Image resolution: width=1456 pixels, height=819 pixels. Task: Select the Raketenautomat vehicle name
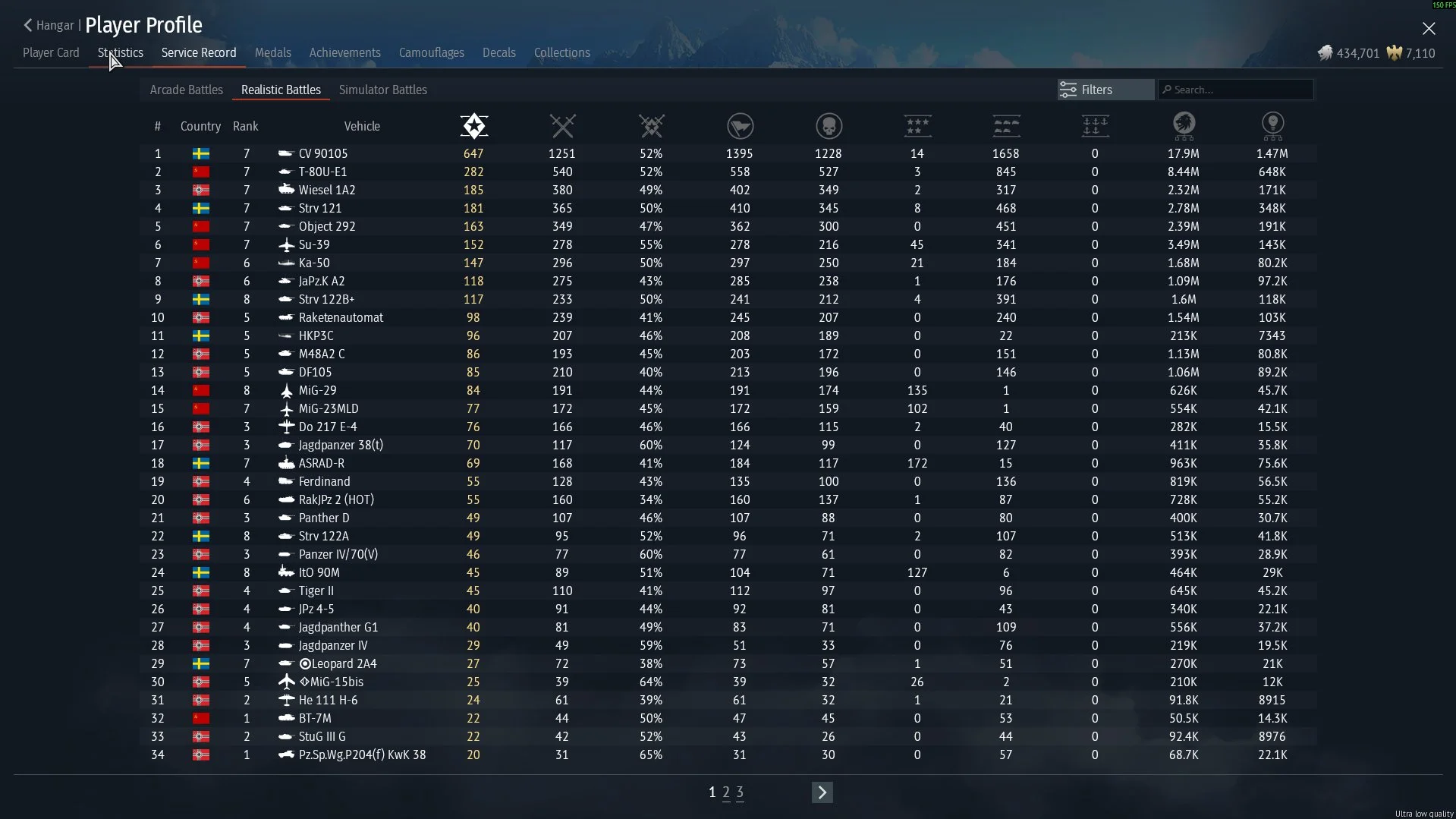[x=341, y=317]
